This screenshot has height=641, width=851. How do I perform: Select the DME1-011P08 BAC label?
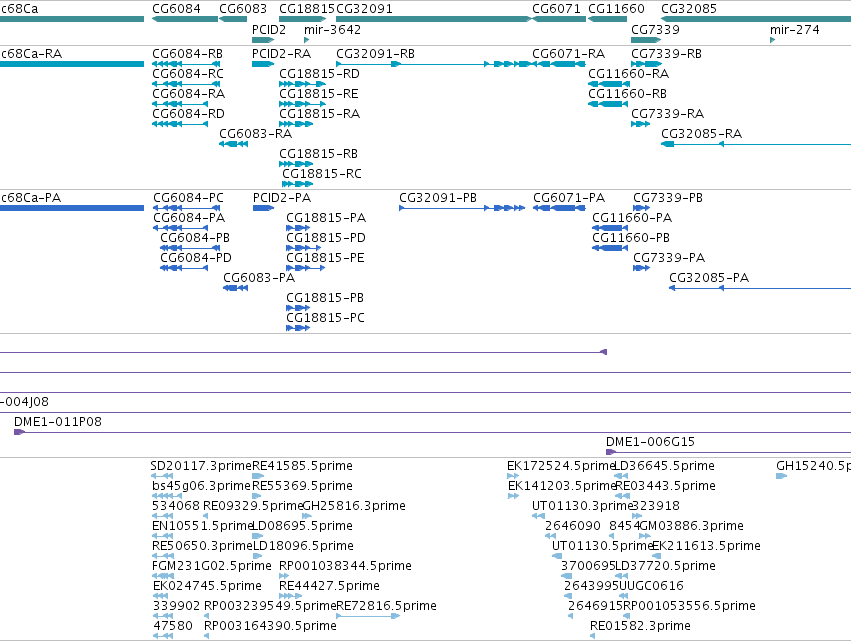click(x=58, y=422)
